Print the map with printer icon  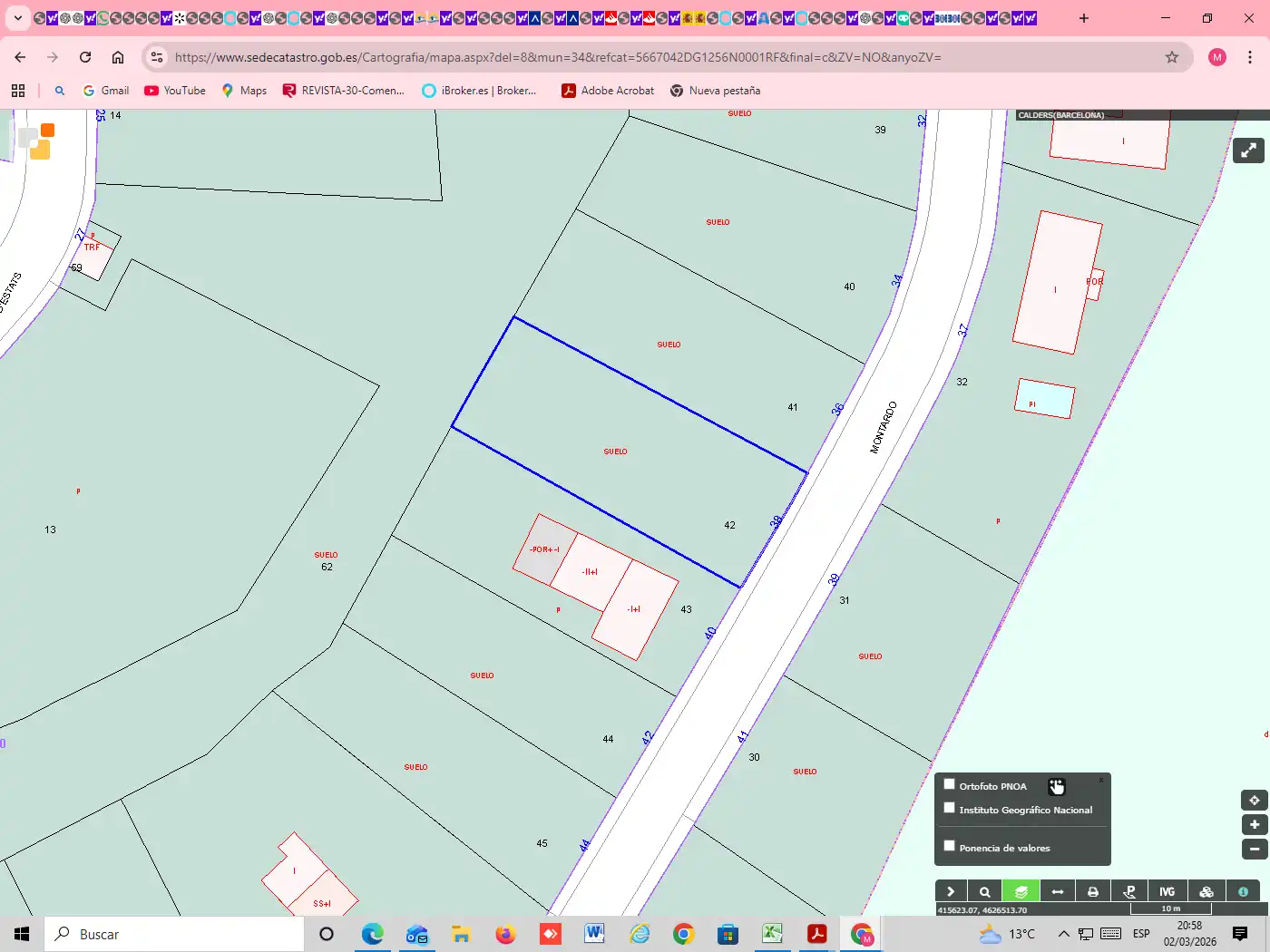point(1093,892)
